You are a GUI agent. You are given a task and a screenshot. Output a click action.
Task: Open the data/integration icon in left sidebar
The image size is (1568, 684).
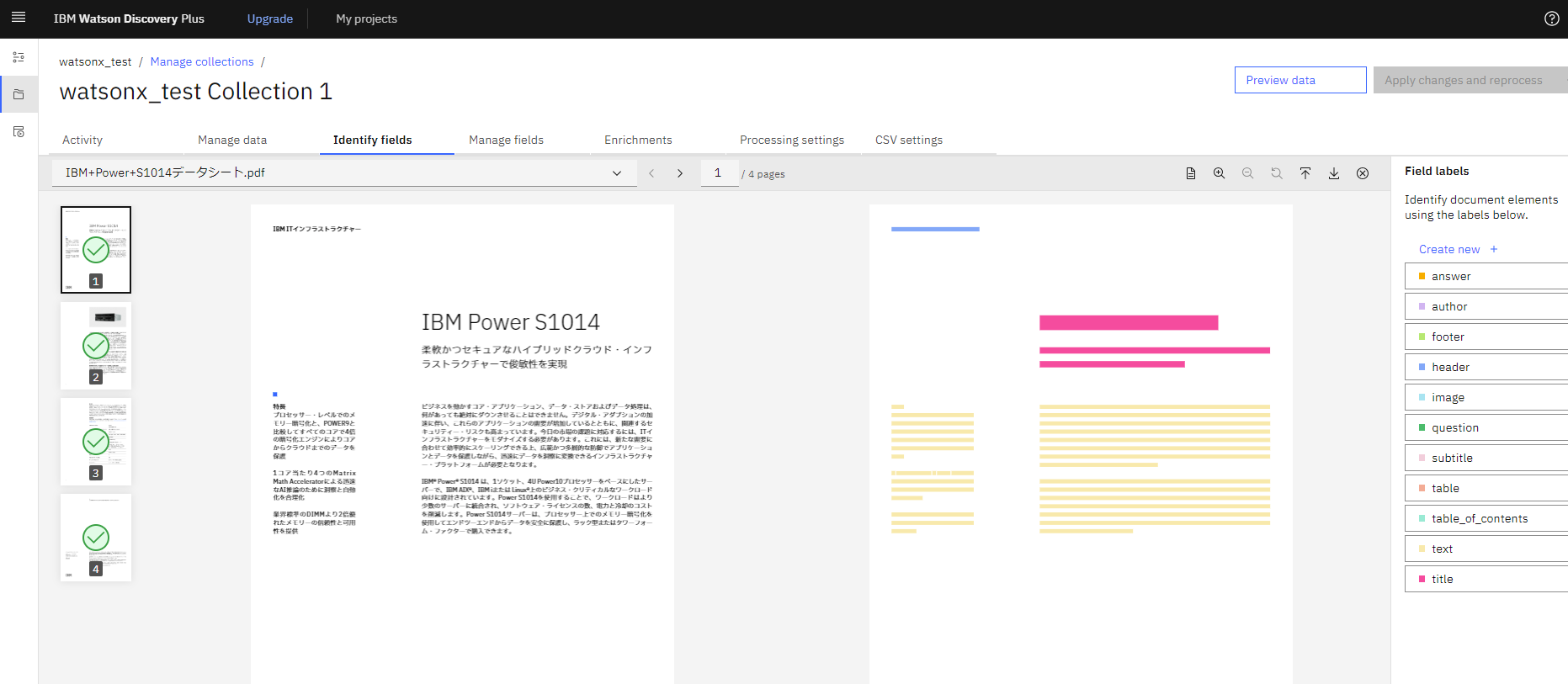19,132
